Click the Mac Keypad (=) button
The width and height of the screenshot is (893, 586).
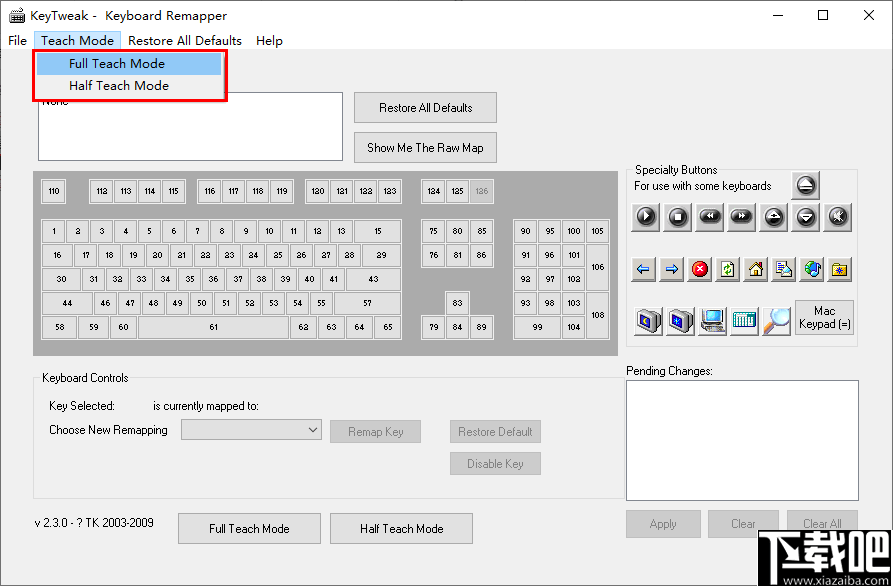[825, 318]
